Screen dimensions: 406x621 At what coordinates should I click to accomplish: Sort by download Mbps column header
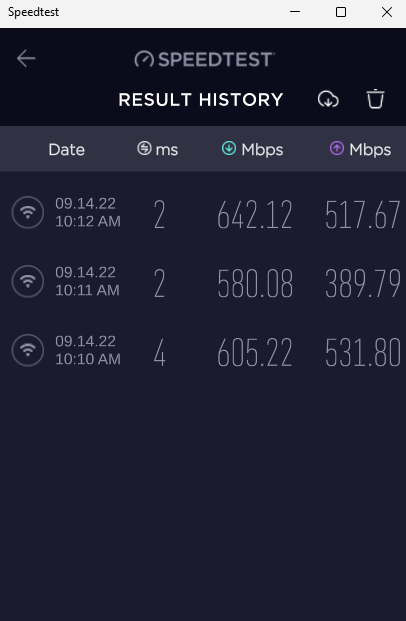point(252,149)
